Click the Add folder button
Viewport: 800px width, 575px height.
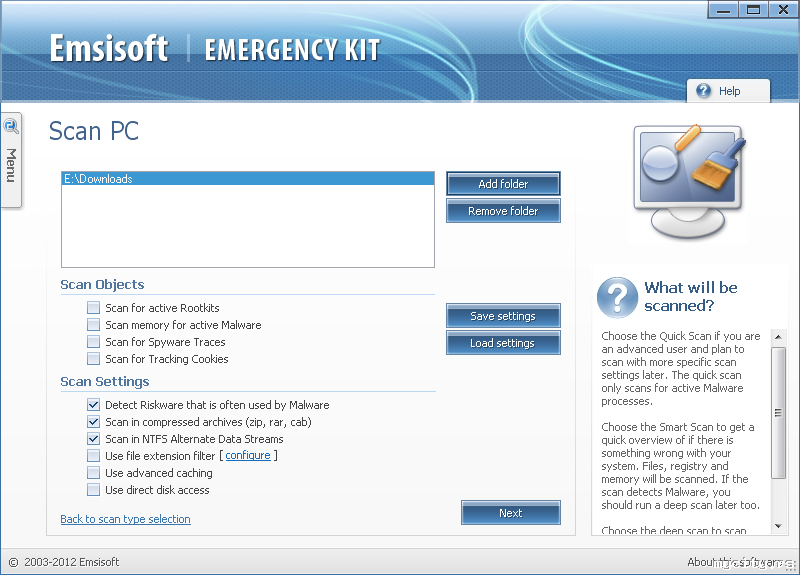pyautogui.click(x=503, y=184)
